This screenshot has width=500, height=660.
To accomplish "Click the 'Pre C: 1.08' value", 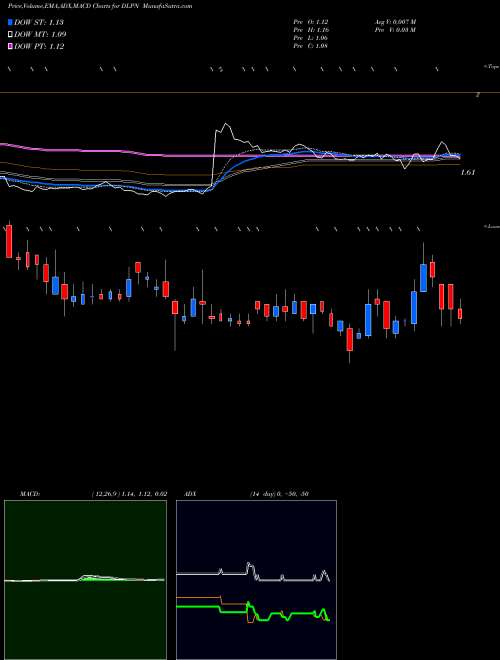I will click(311, 46).
